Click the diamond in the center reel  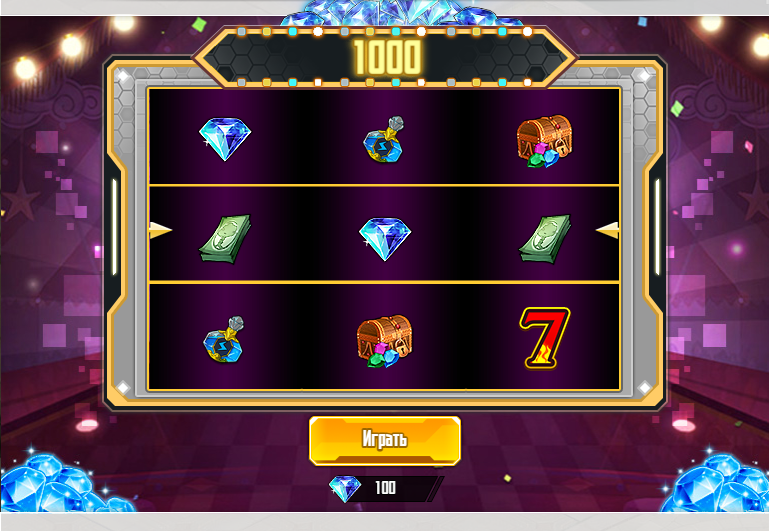pos(385,239)
